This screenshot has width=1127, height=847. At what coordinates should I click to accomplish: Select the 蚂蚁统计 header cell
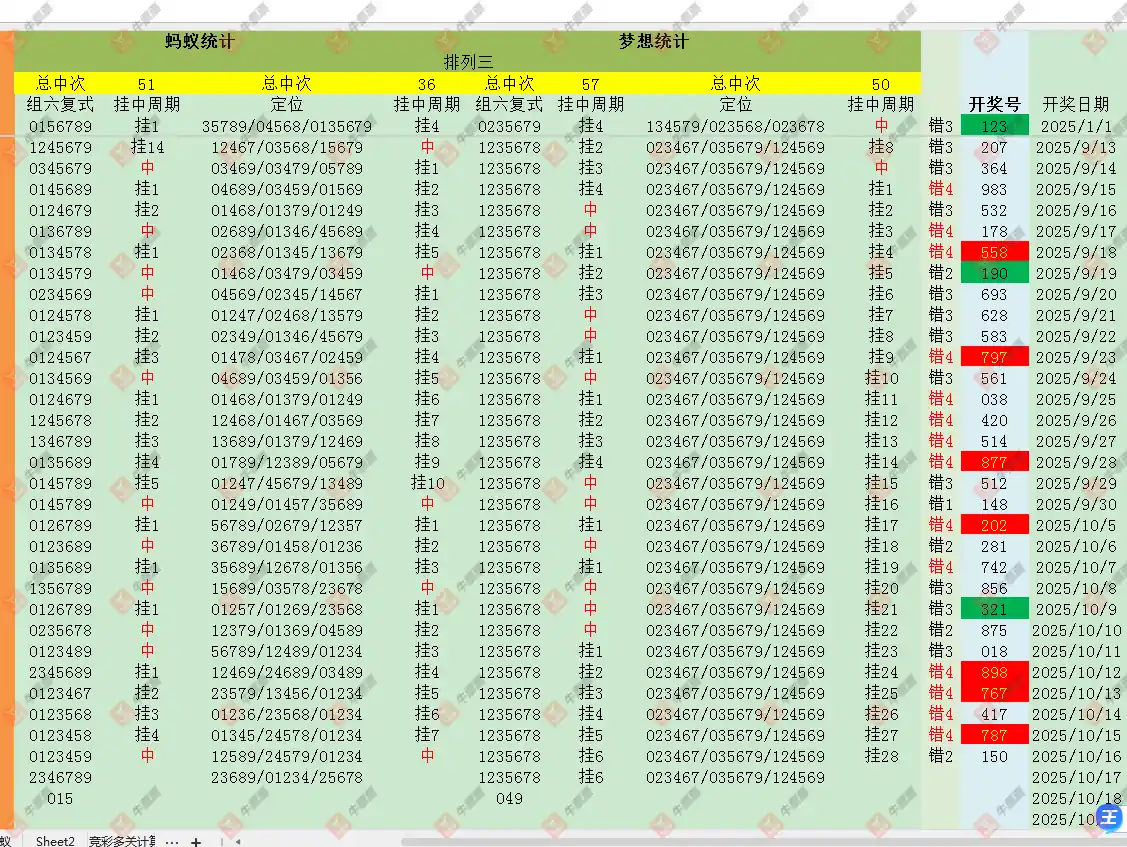(x=200, y=42)
